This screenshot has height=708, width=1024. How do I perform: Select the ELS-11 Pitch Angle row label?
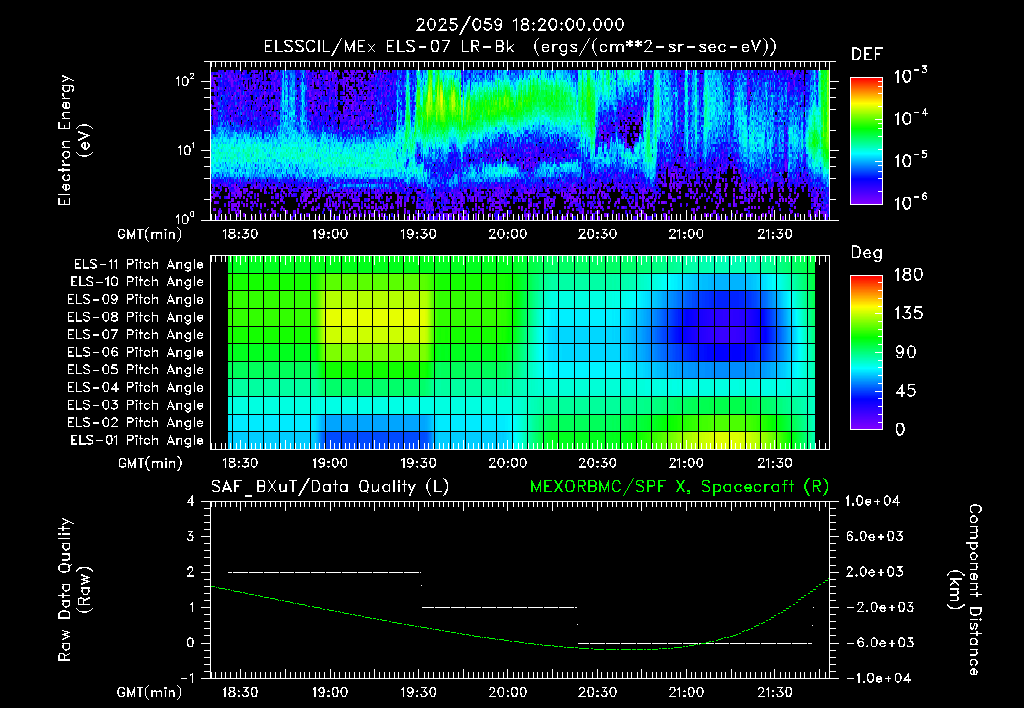[x=138, y=265]
